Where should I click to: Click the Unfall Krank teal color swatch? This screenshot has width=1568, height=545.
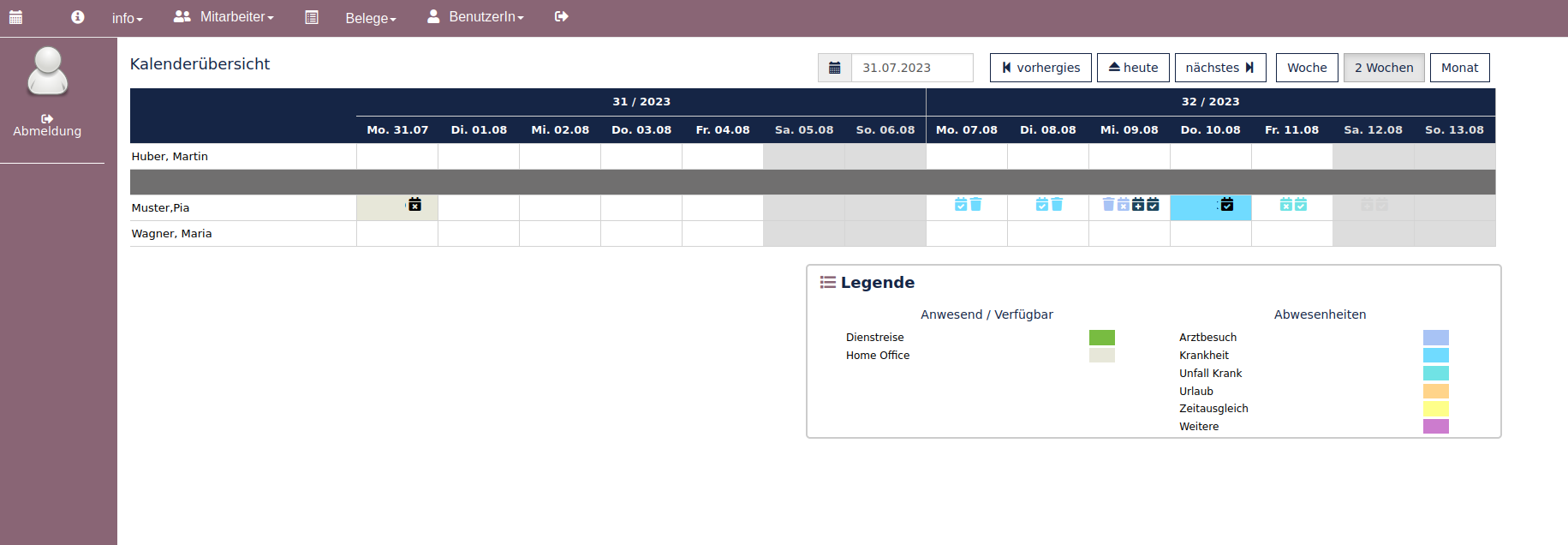(1436, 373)
